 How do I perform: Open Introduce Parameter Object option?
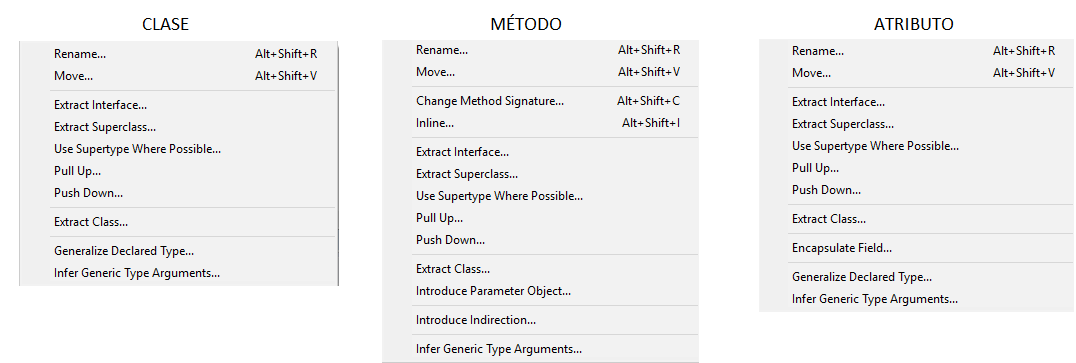coord(540,291)
